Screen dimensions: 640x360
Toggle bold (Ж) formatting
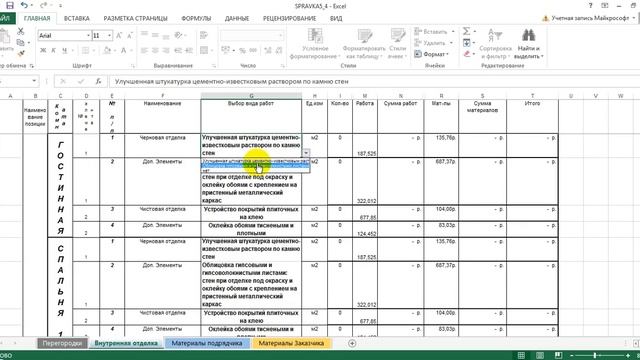[43, 51]
